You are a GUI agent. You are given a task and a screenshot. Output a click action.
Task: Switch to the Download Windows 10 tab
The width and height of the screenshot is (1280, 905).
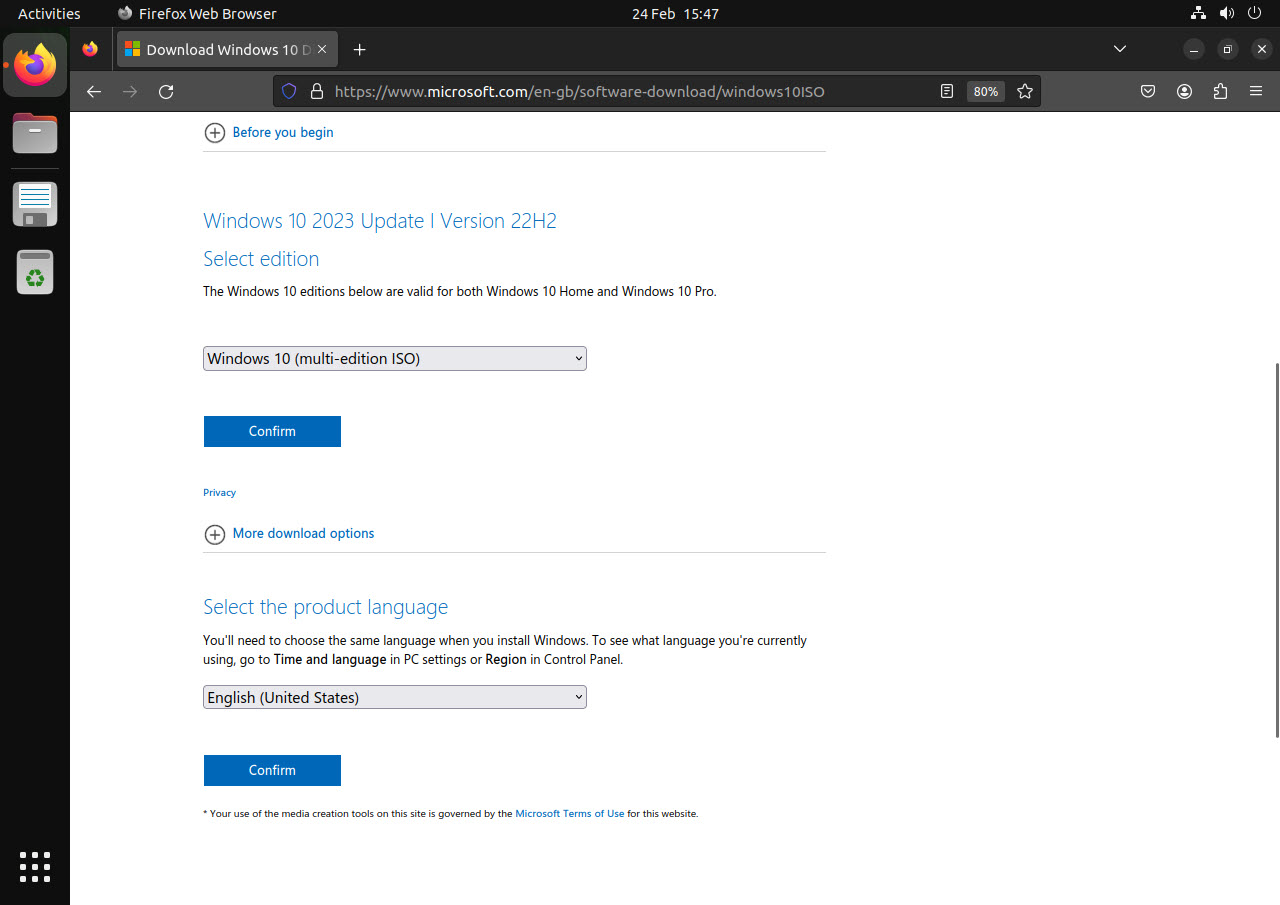220,49
